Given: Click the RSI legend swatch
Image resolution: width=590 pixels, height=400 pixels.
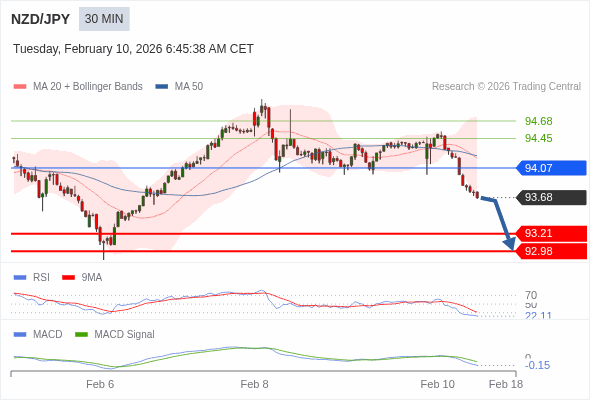Looking at the screenshot, I should click(20, 278).
